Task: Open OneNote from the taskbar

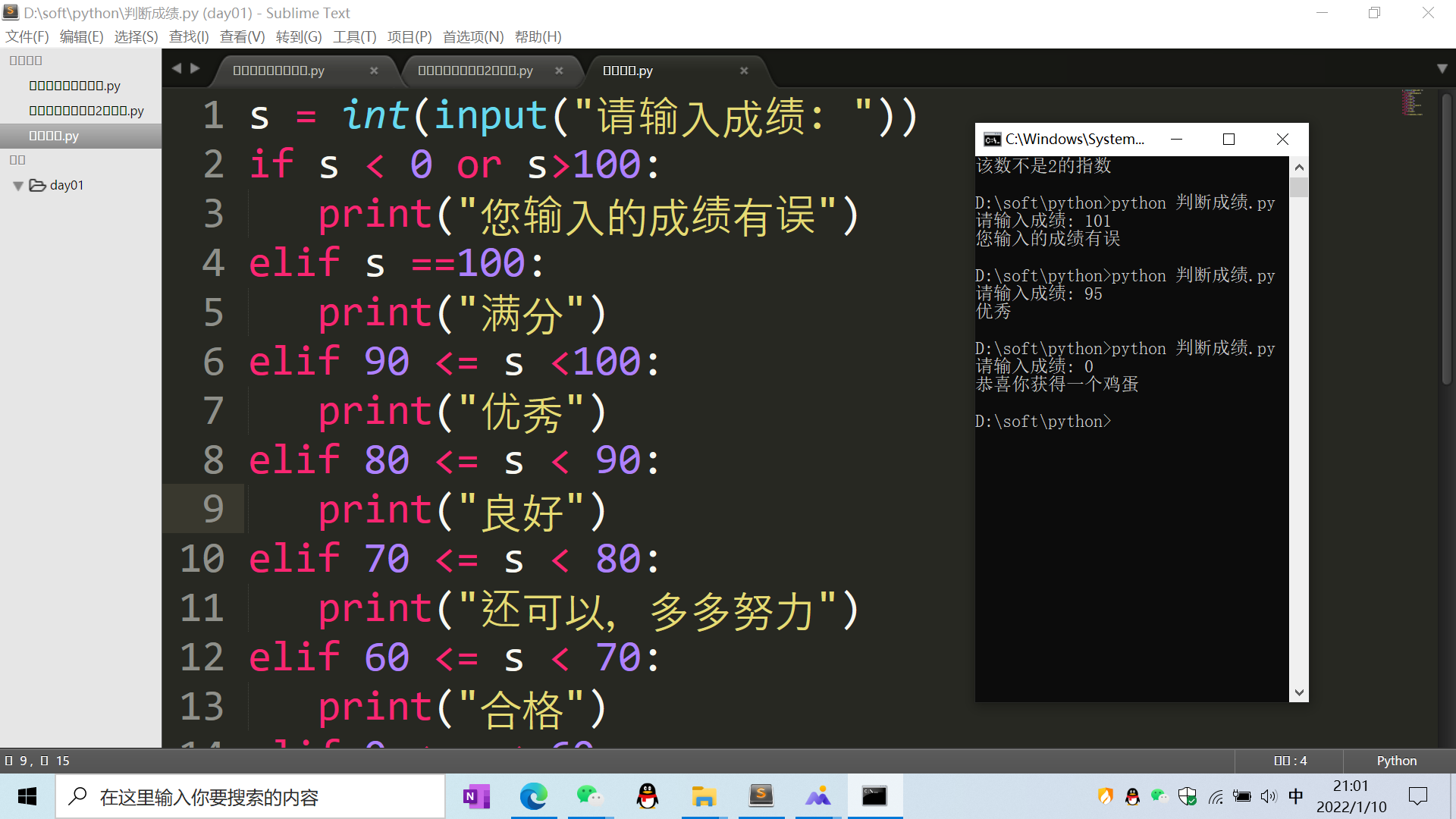Action: point(476,796)
